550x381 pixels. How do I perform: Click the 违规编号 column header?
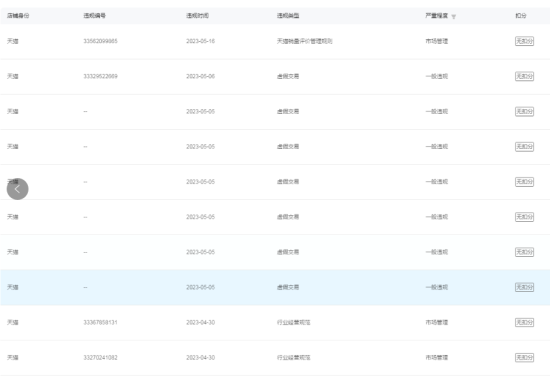[95, 15]
